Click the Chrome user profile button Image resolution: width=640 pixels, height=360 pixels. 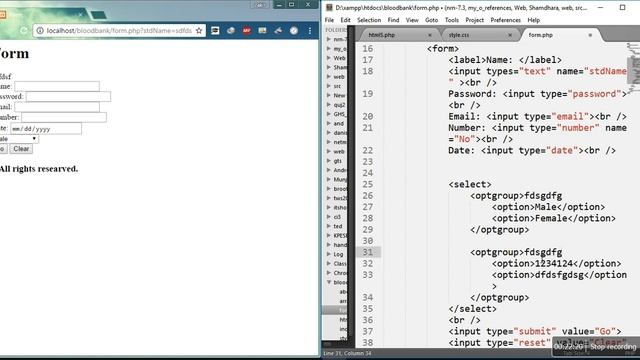[260, 4]
